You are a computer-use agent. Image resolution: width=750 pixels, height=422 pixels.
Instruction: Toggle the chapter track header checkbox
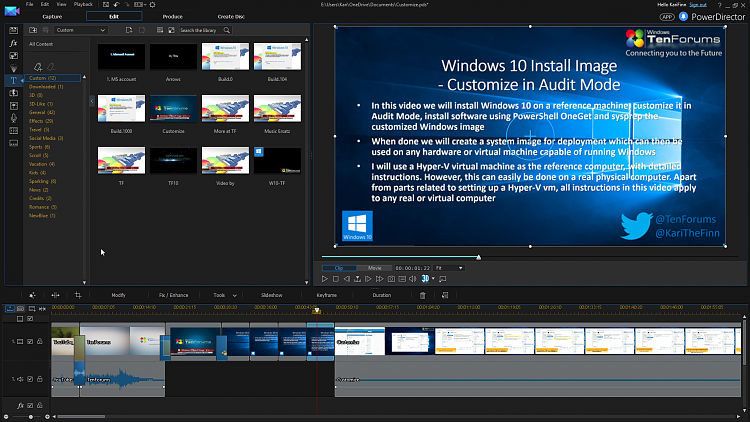pos(30,319)
